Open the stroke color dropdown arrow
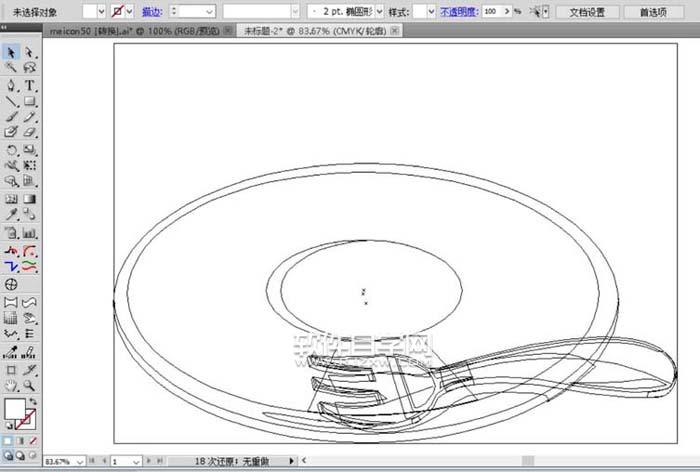700x472 pixels. tap(129, 12)
